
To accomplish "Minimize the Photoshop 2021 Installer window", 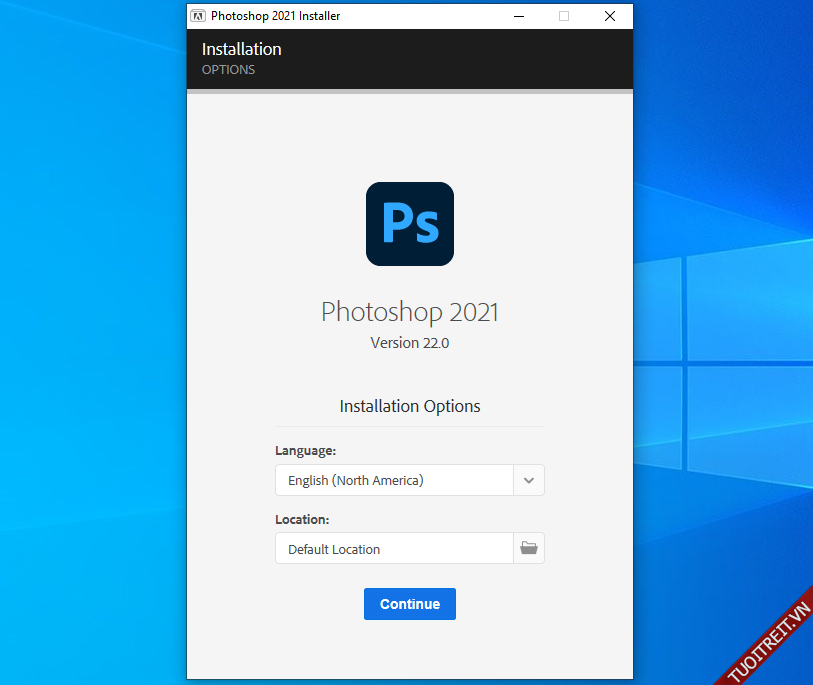I will (x=518, y=16).
